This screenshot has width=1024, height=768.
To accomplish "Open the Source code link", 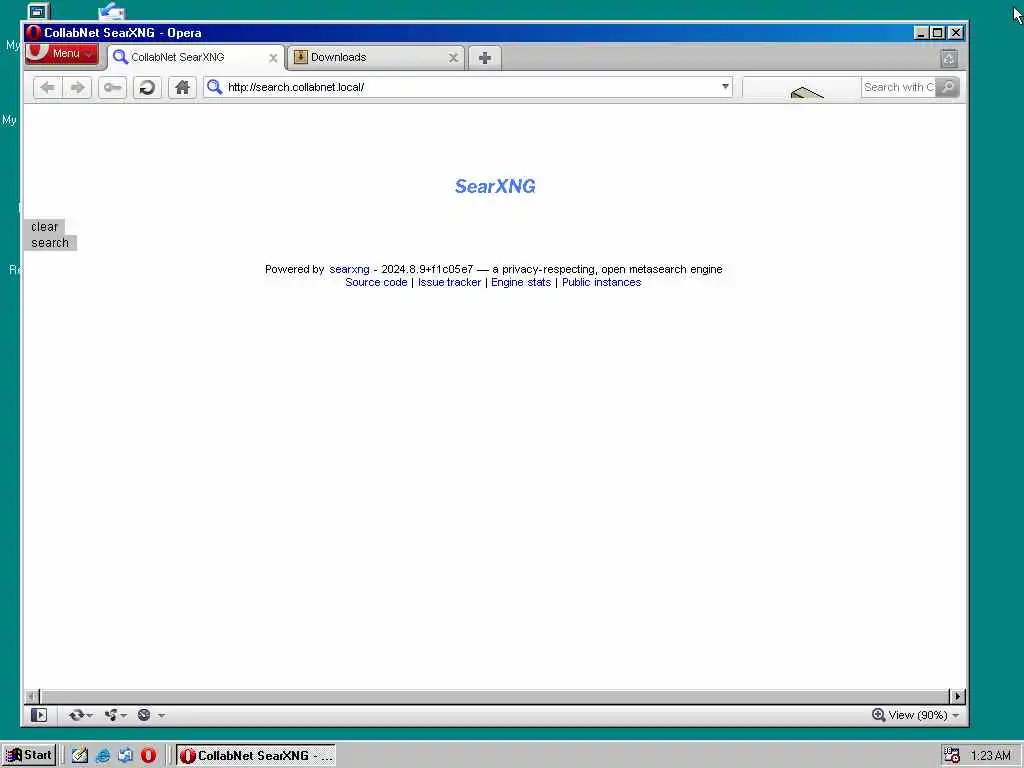I will tap(376, 282).
